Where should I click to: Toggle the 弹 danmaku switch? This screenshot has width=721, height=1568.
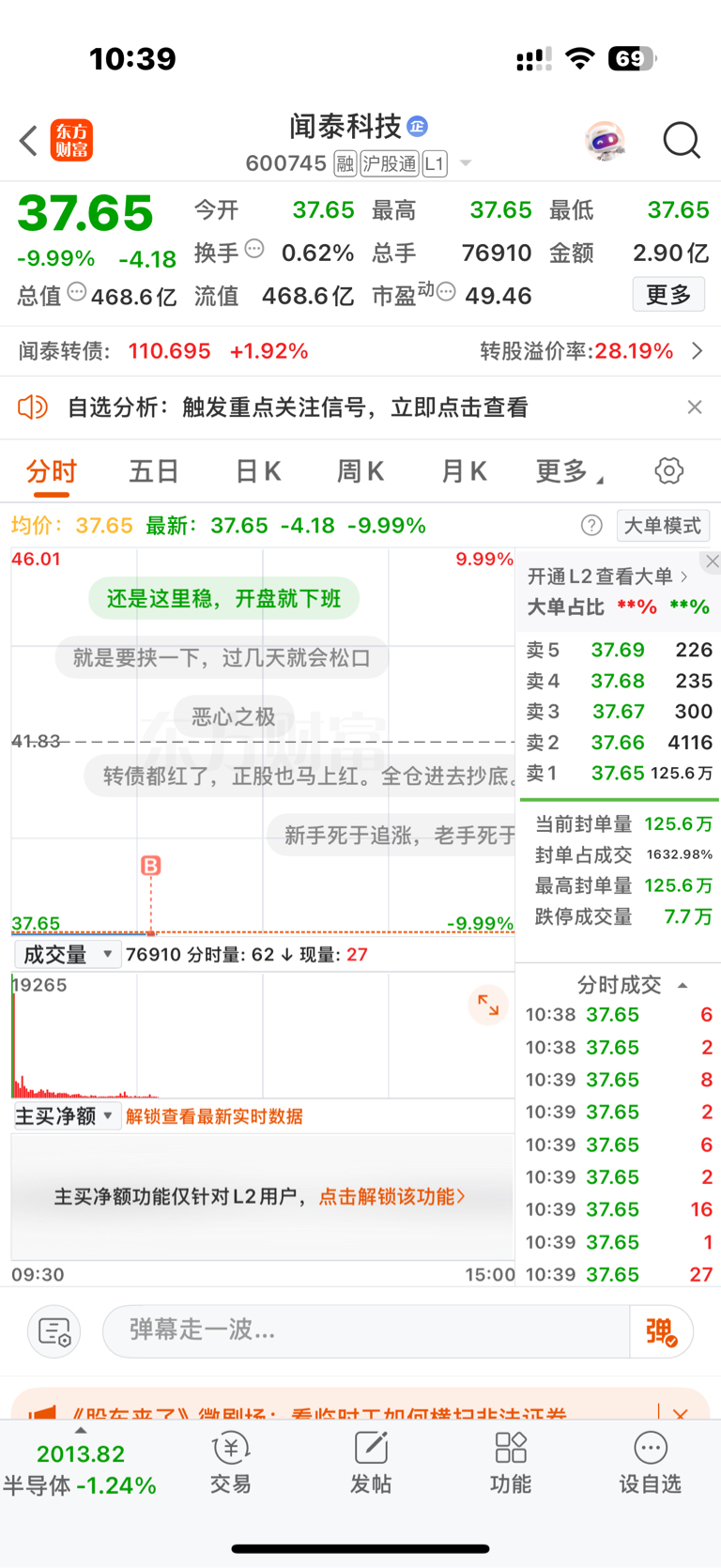[x=662, y=1331]
